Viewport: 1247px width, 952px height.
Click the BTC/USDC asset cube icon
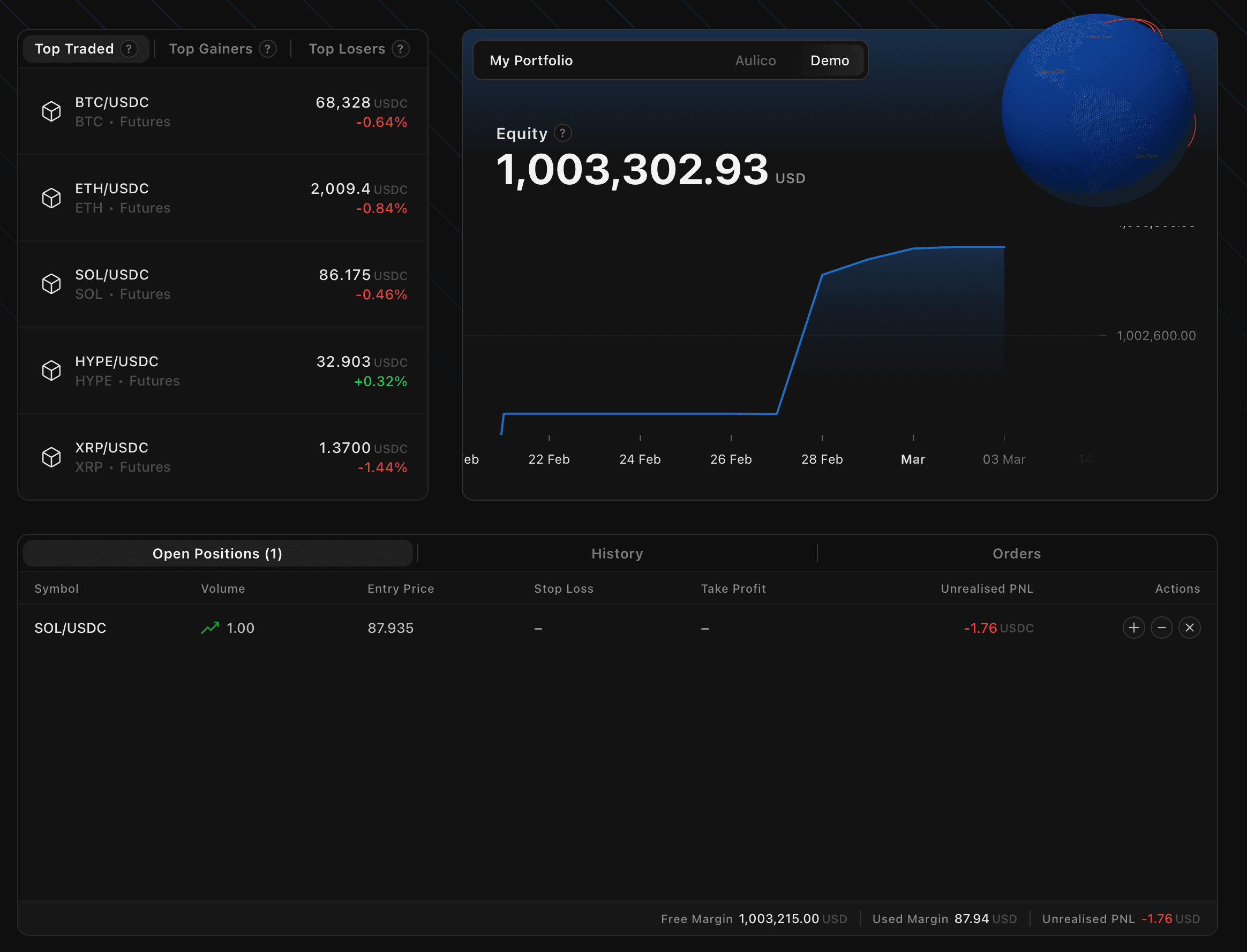[51, 111]
